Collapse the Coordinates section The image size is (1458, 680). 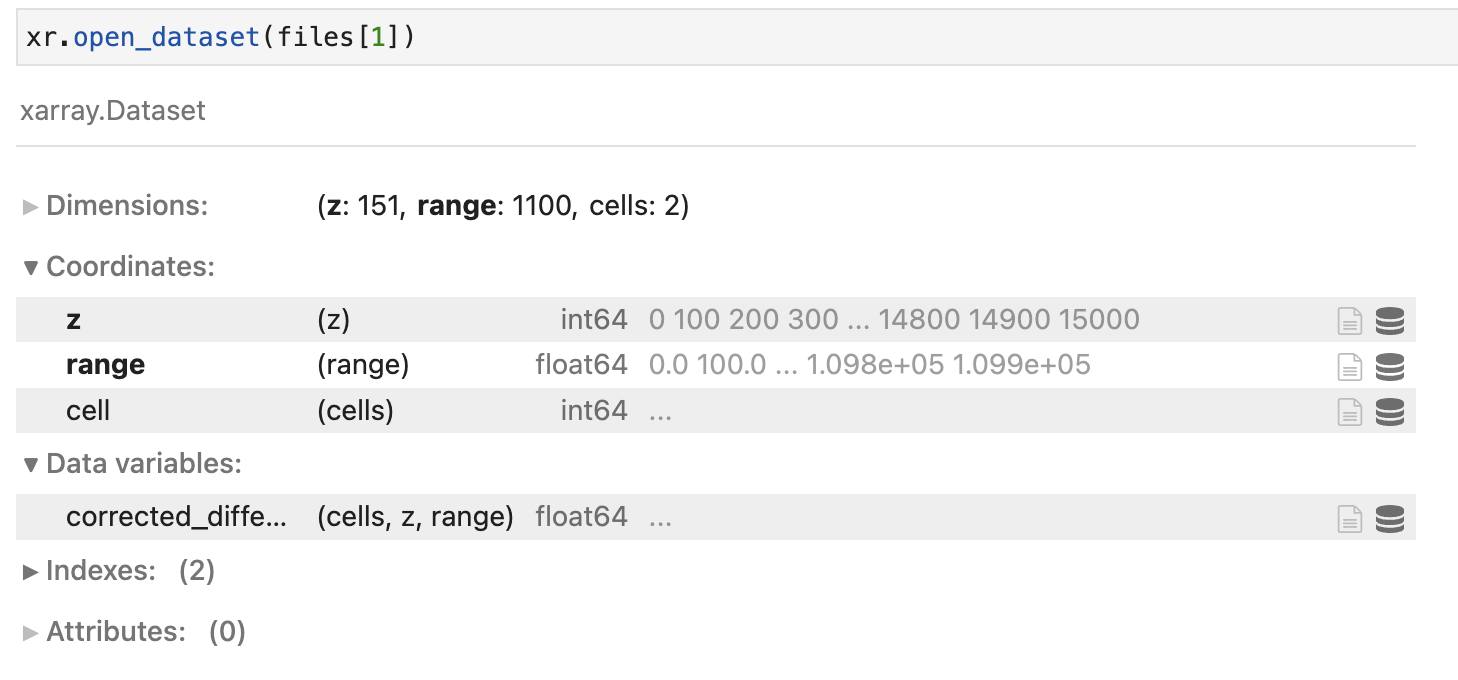pos(118,267)
